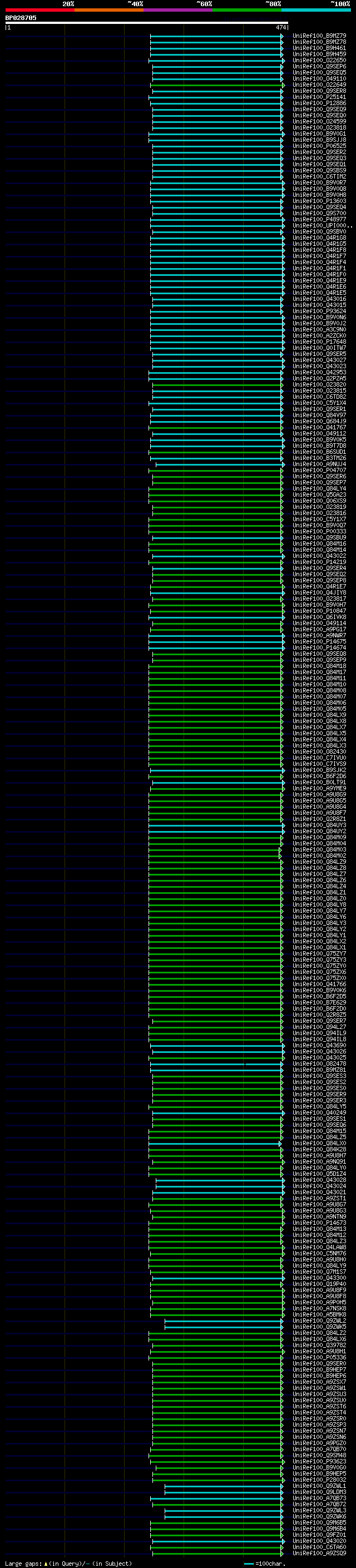Image resolution: width=356 pixels, height=1568 pixels.
Task: Select the UniRef100_P10847 label
Action: point(319,611)
